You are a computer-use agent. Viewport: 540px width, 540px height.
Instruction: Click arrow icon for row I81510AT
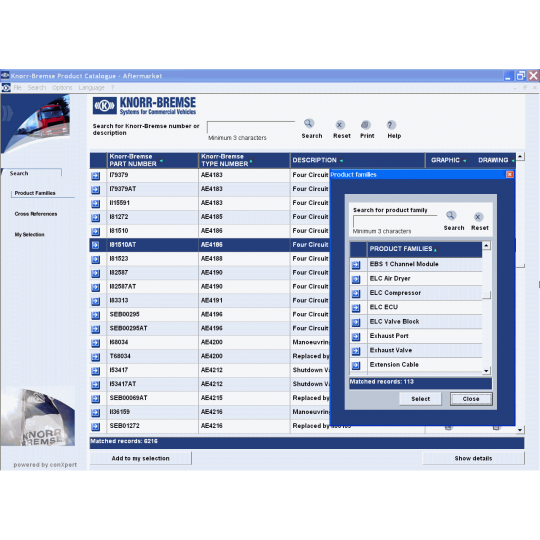[x=96, y=245]
